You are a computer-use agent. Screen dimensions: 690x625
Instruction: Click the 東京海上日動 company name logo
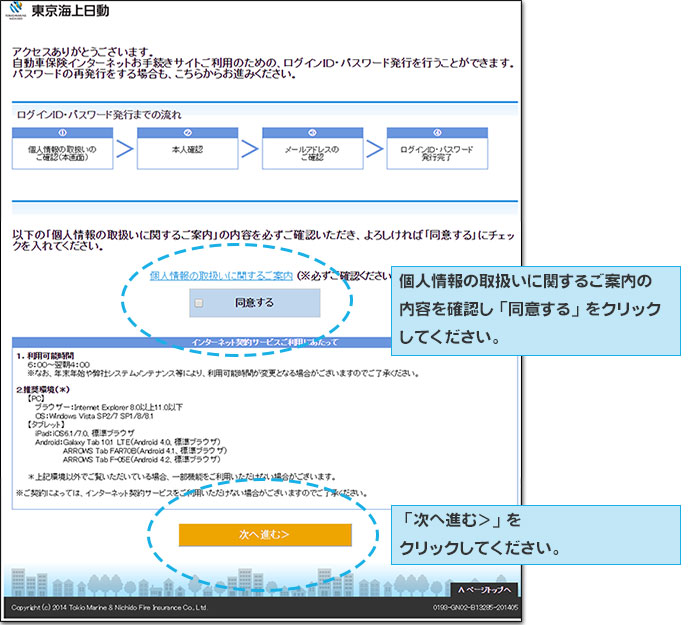[72, 13]
